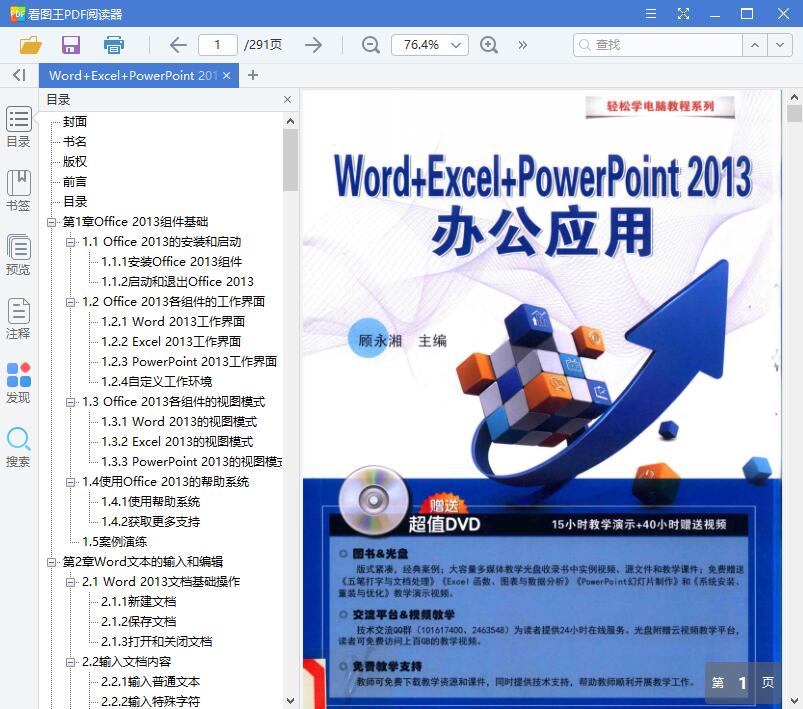
Task: Go to previous page arrow
Action: click(x=178, y=45)
